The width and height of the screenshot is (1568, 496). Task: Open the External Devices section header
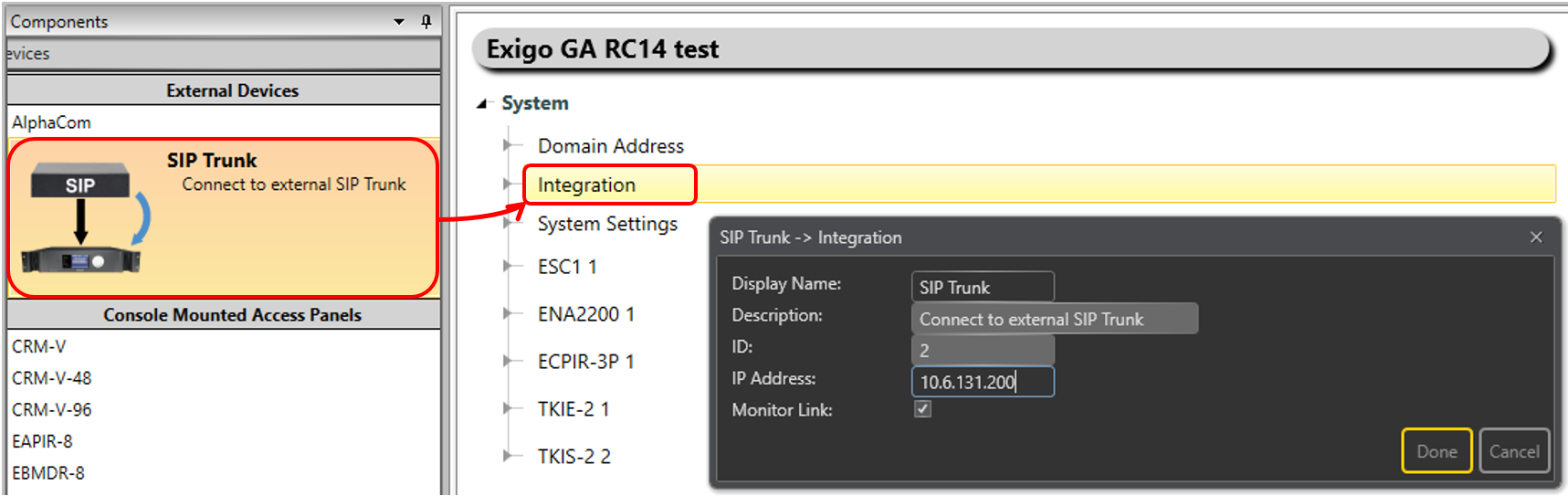click(x=232, y=90)
